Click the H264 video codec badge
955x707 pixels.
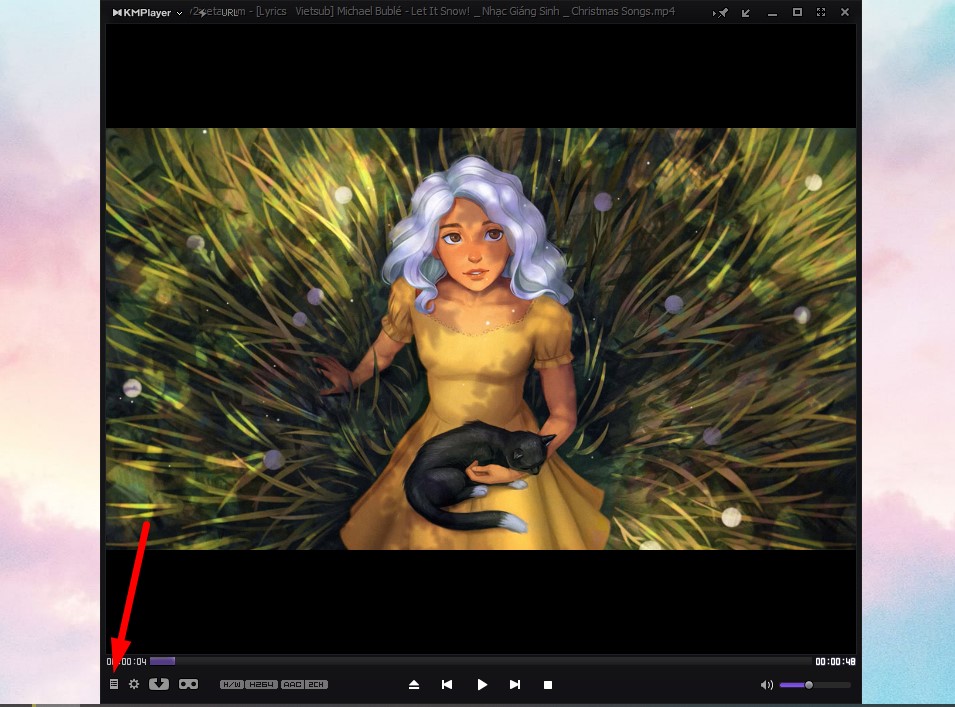[x=262, y=684]
